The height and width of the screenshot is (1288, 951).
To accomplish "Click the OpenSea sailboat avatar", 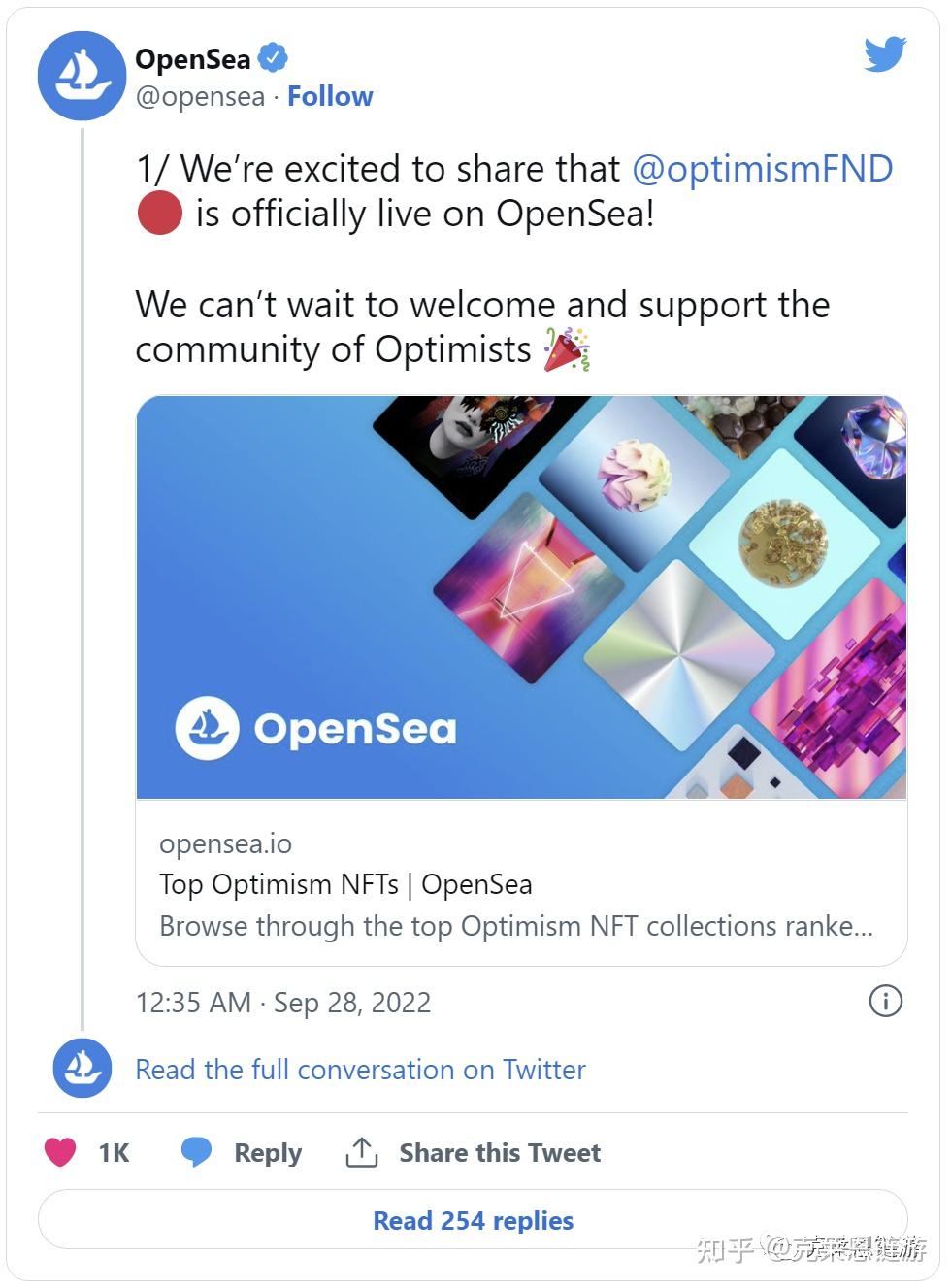I will point(82,76).
